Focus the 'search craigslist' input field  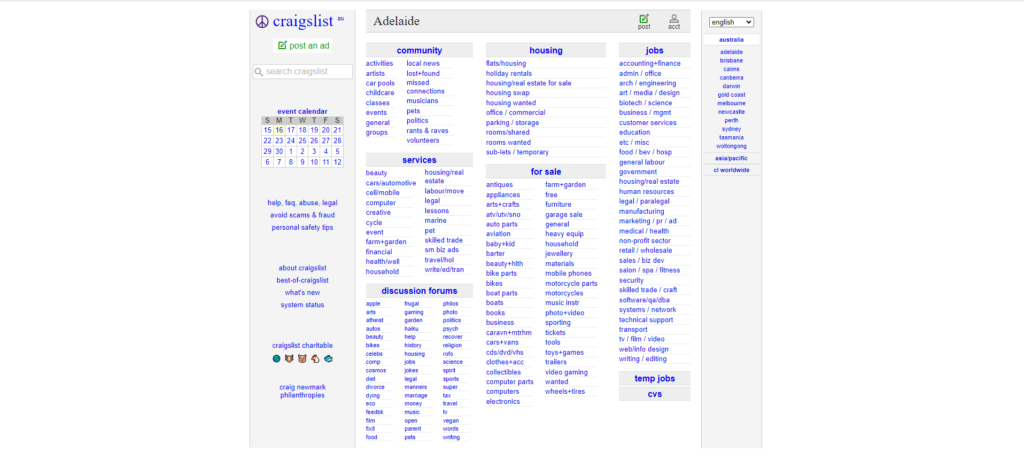click(x=303, y=71)
